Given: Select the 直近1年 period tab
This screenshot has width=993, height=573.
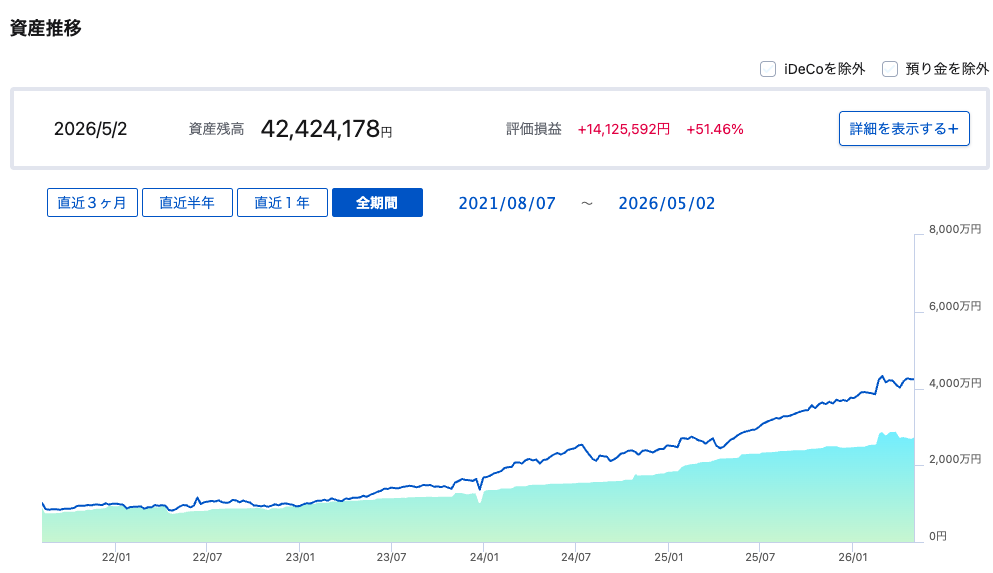Looking at the screenshot, I should (282, 203).
